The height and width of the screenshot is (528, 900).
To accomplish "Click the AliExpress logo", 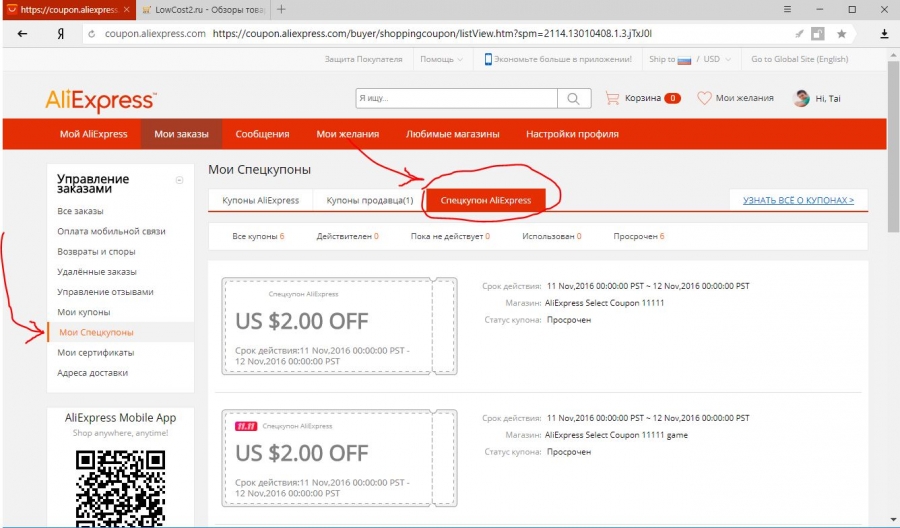I will click(100, 100).
